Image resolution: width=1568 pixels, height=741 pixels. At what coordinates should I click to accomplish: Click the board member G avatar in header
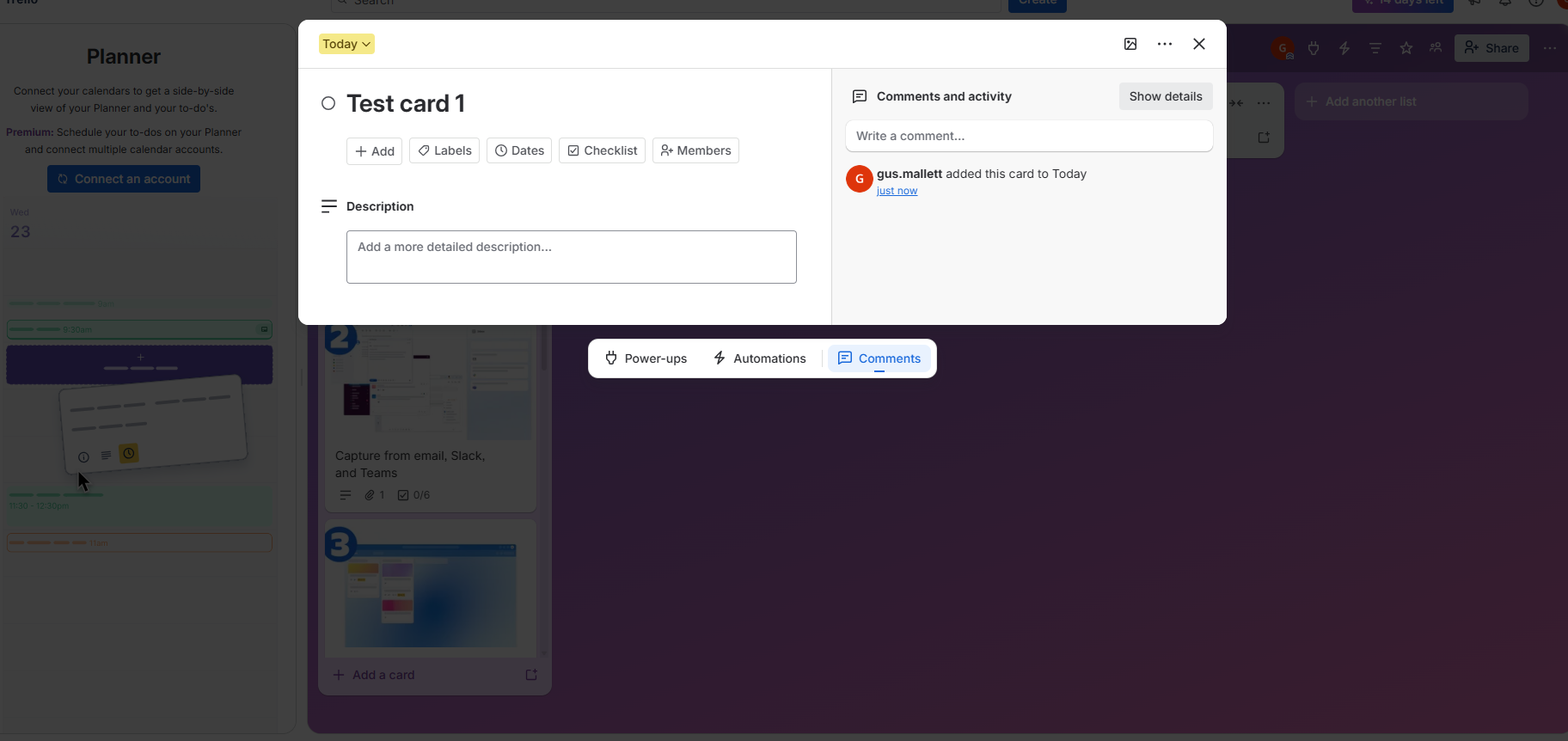point(1283,48)
